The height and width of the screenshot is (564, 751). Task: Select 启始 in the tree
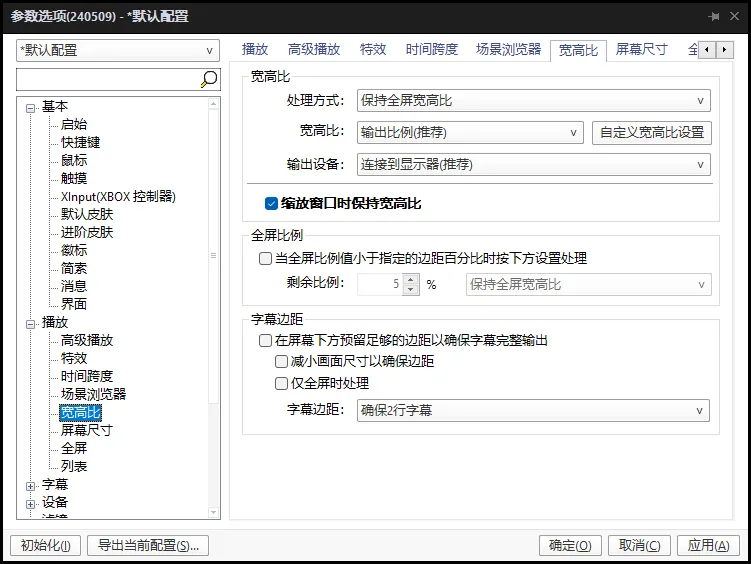[x=74, y=124]
